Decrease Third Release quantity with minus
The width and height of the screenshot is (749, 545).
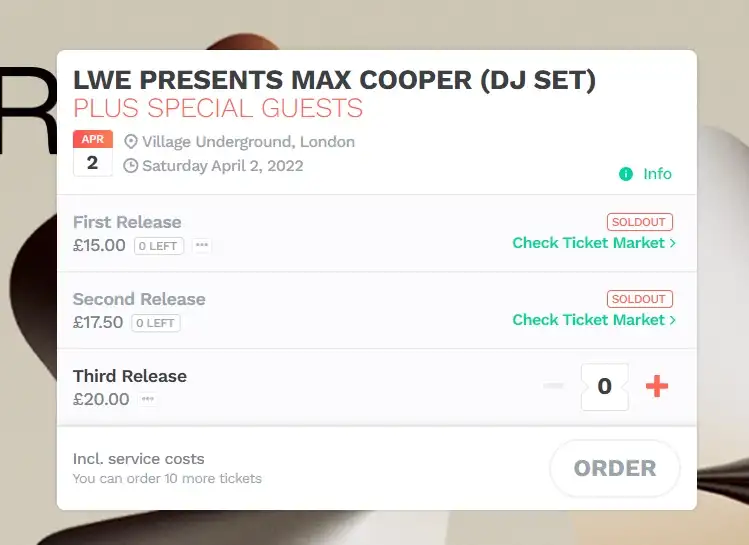[x=553, y=387]
